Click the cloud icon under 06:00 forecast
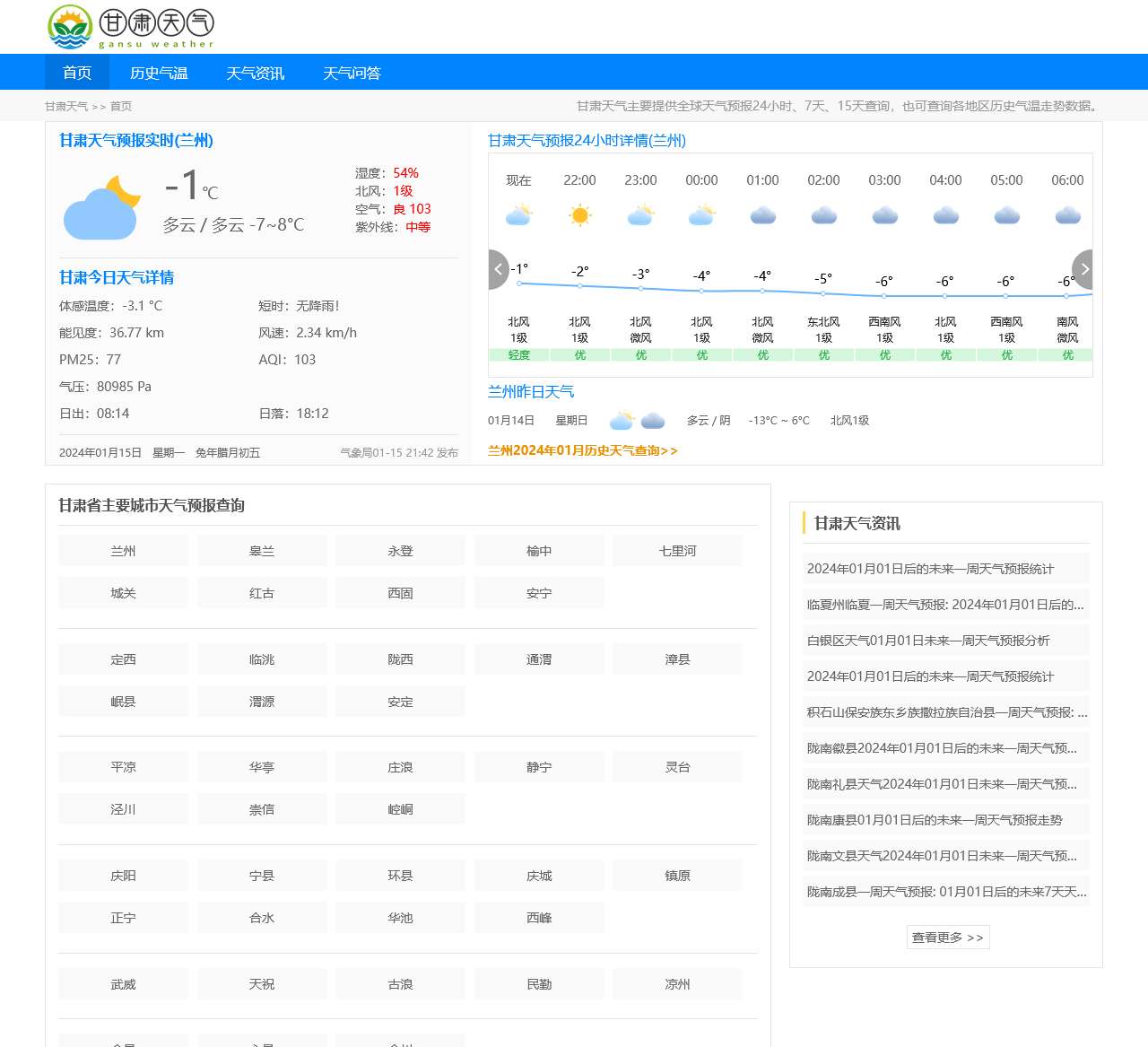The width and height of the screenshot is (1148, 1047). click(1066, 215)
